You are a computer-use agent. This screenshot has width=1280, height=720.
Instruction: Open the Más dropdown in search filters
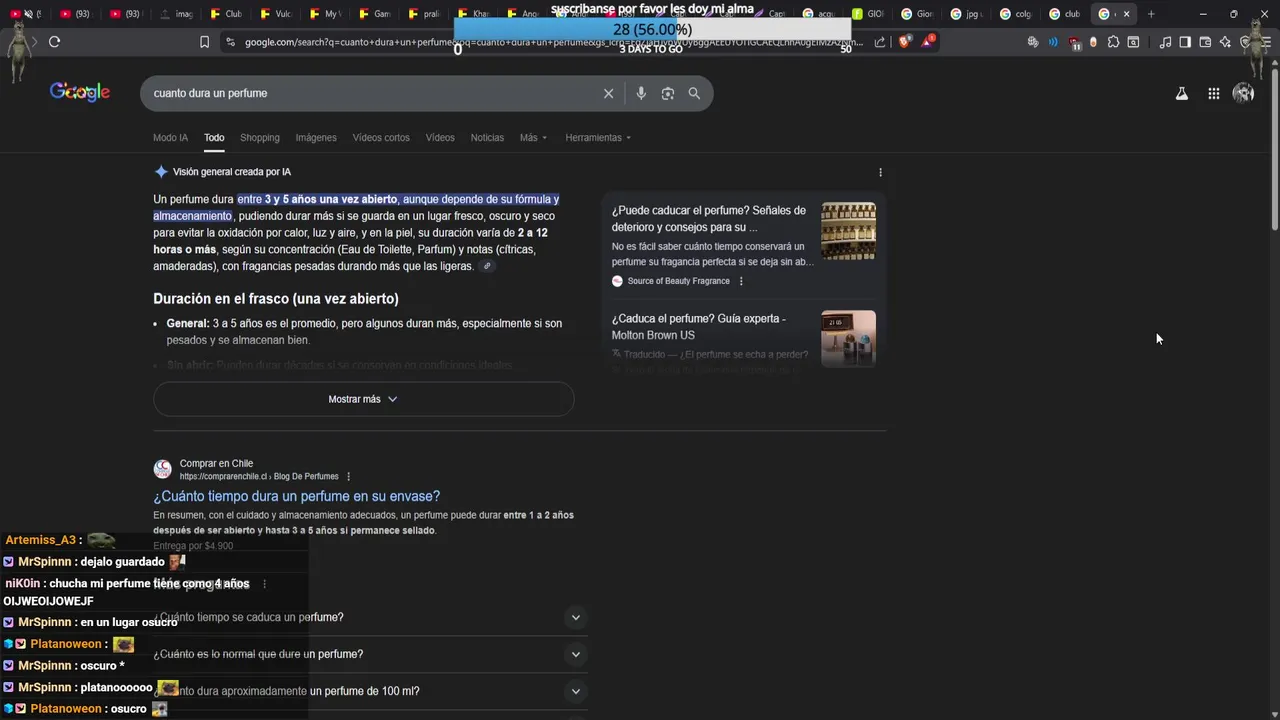pyautogui.click(x=533, y=138)
